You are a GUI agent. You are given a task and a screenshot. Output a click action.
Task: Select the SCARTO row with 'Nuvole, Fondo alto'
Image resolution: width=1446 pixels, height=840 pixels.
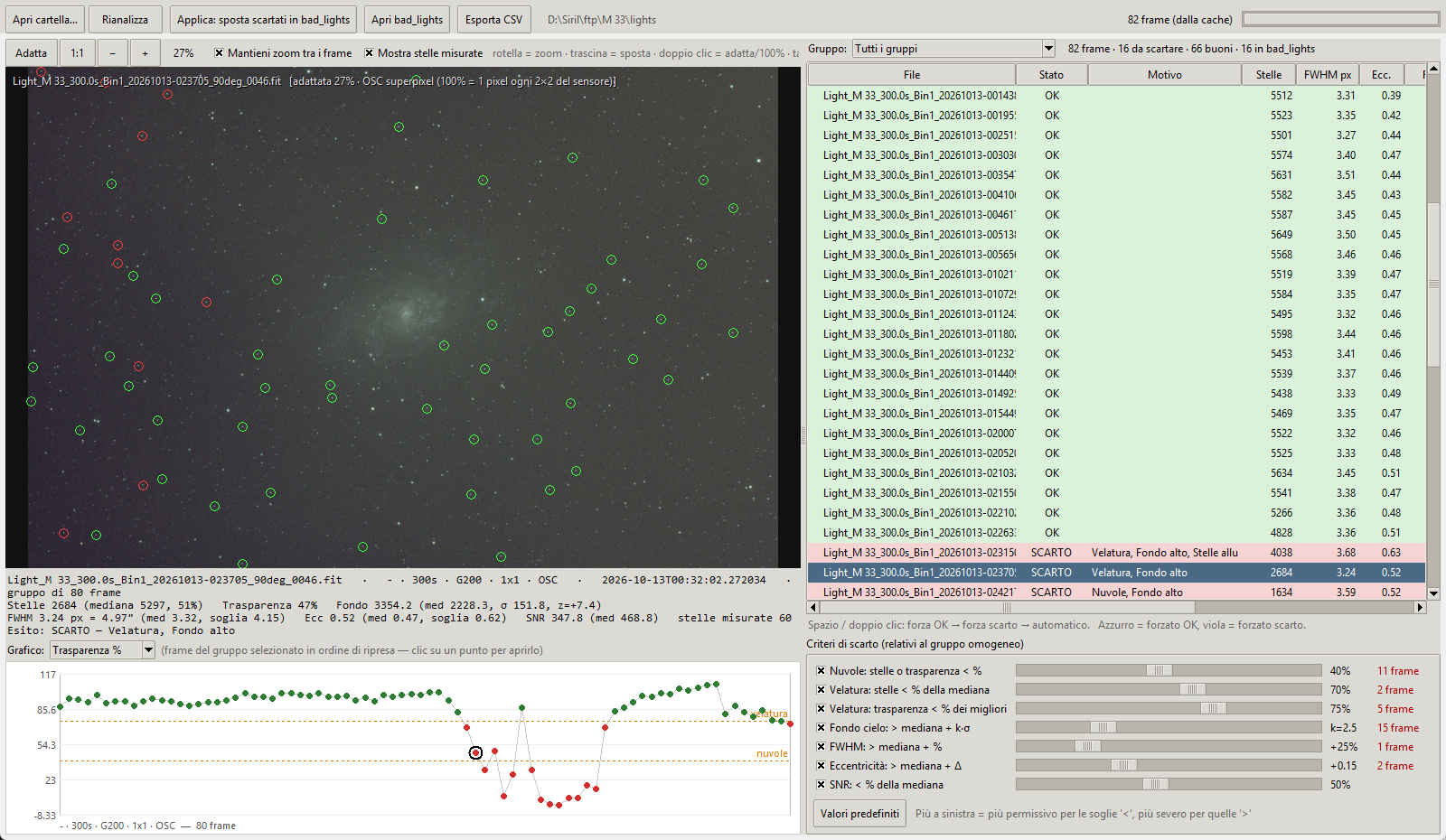pos(1116,593)
